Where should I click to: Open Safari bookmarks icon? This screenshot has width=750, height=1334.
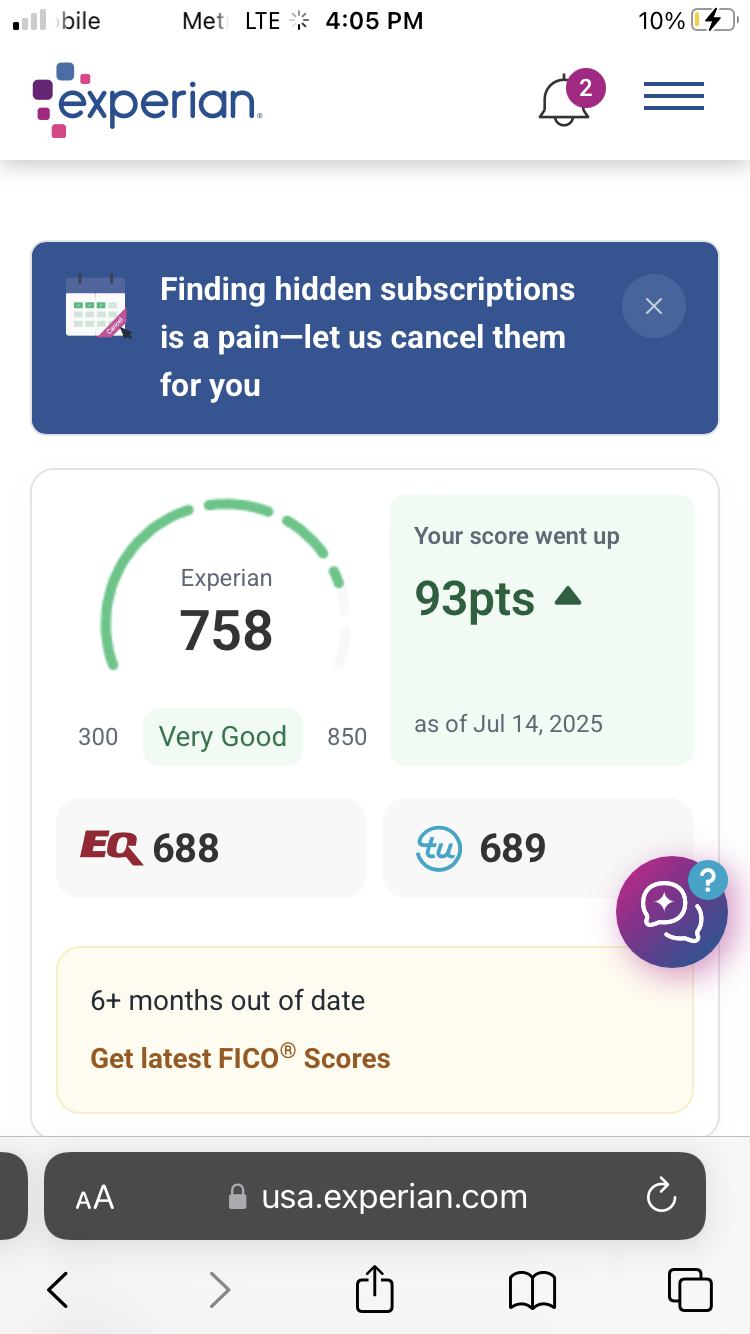coord(532,1290)
